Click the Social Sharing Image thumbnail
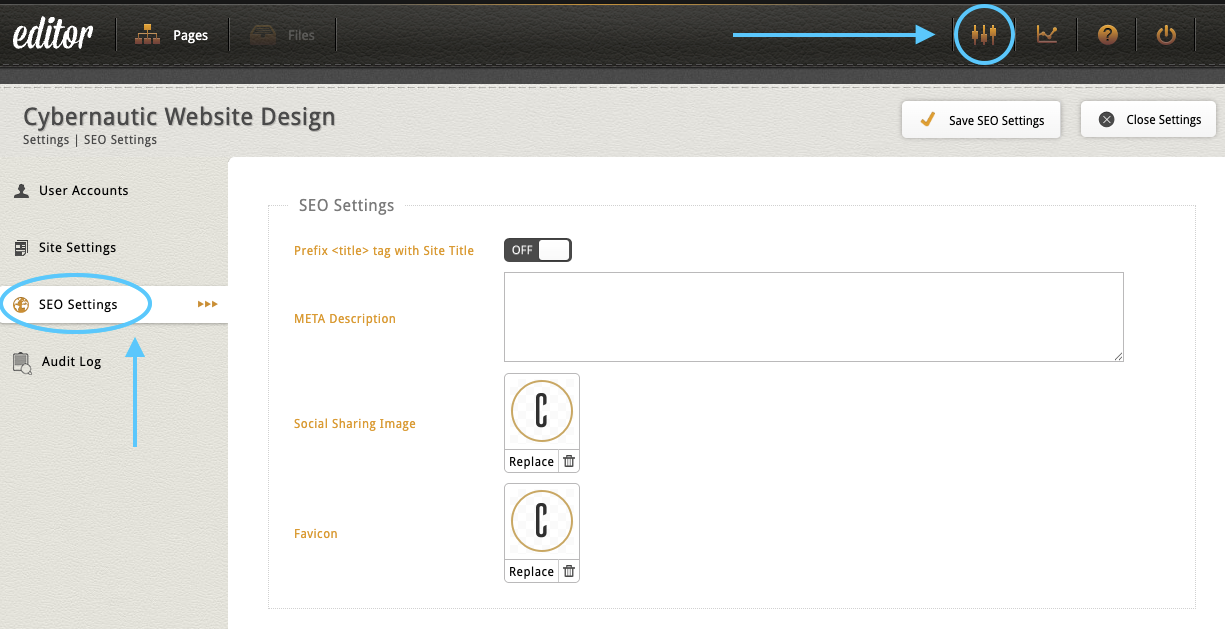 (x=542, y=411)
